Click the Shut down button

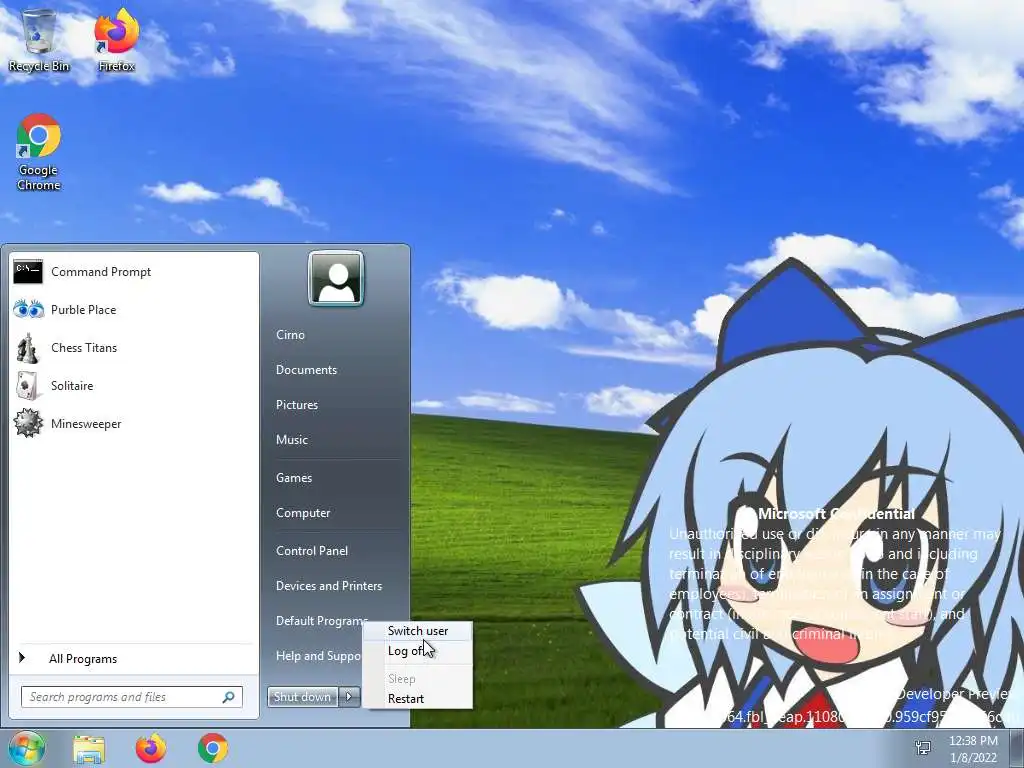coord(303,697)
